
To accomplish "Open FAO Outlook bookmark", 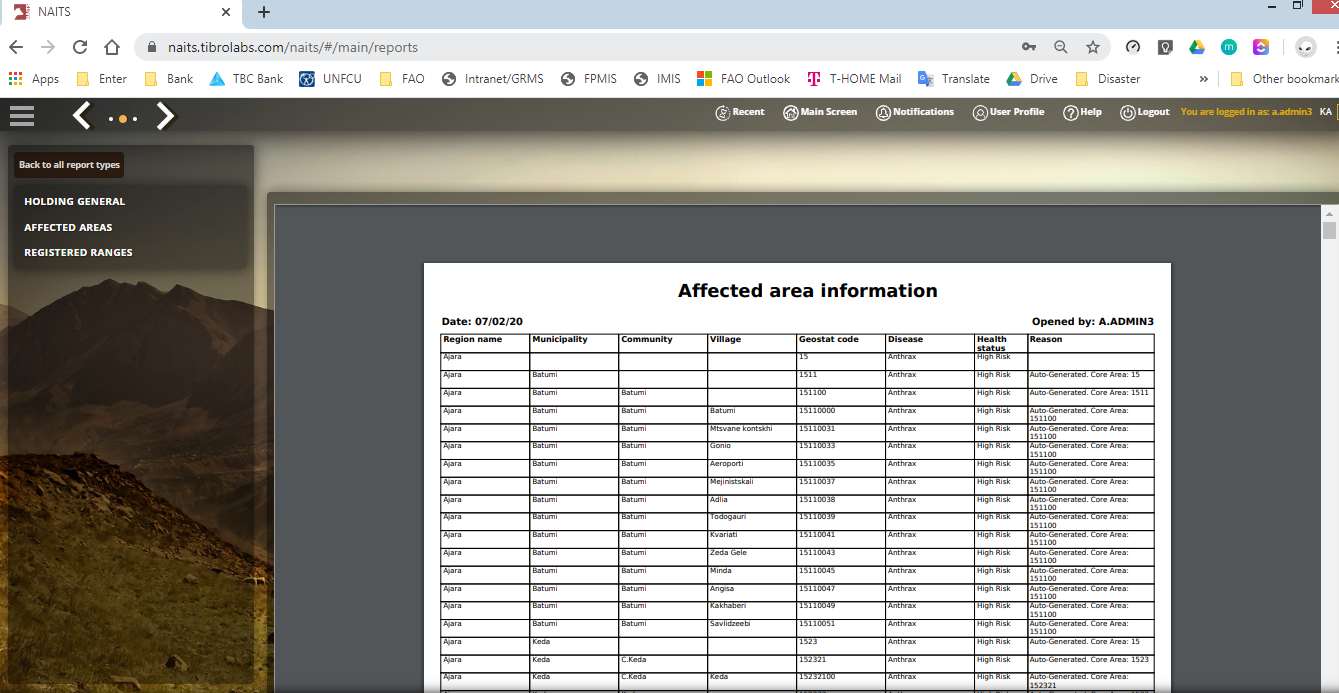I will click(743, 79).
